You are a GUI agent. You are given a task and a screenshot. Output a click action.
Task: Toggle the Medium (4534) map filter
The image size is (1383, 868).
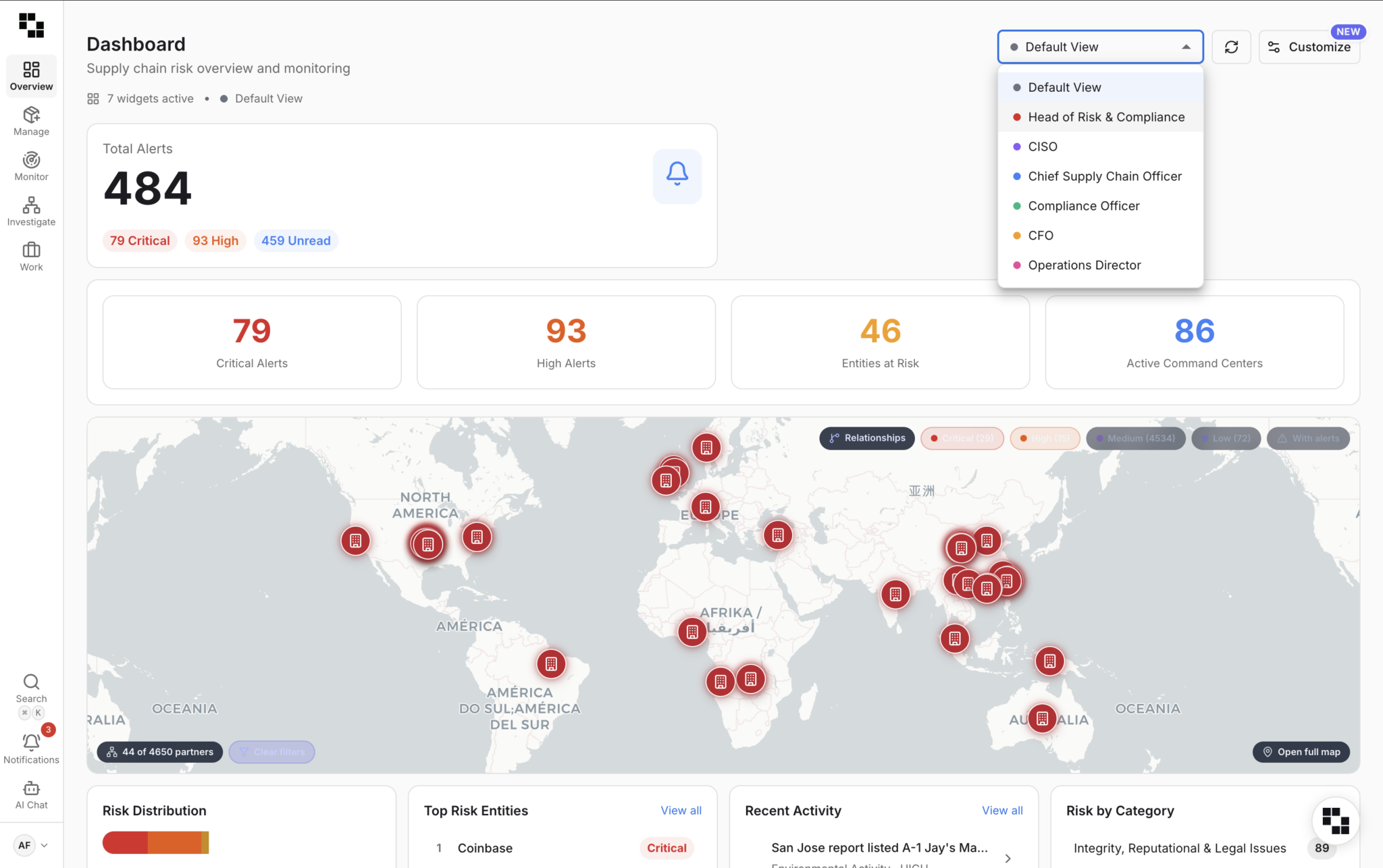(1135, 438)
